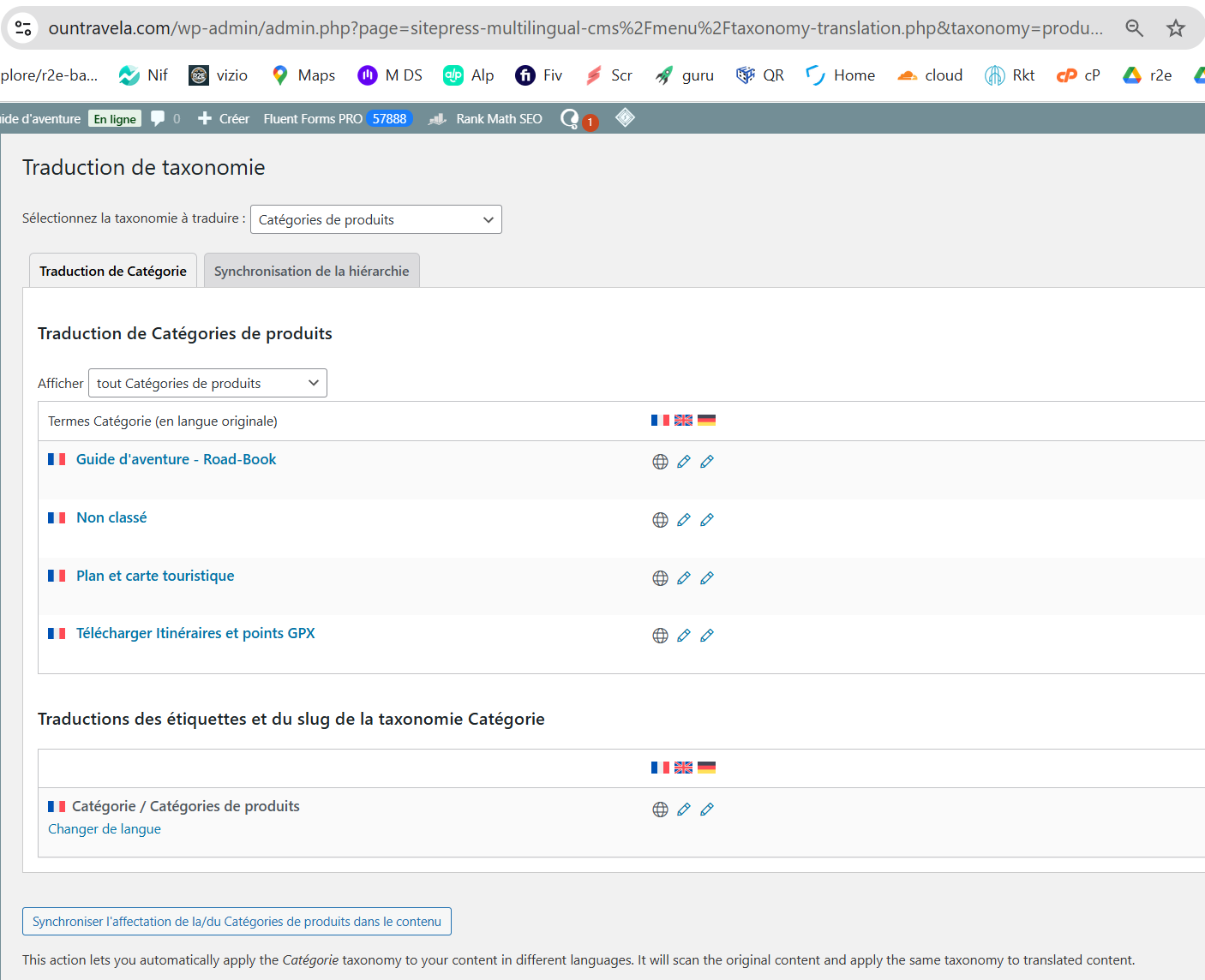The height and width of the screenshot is (980, 1205).
Task: Click the Synchroniser l'affectation des Catégories button
Action: (237, 922)
